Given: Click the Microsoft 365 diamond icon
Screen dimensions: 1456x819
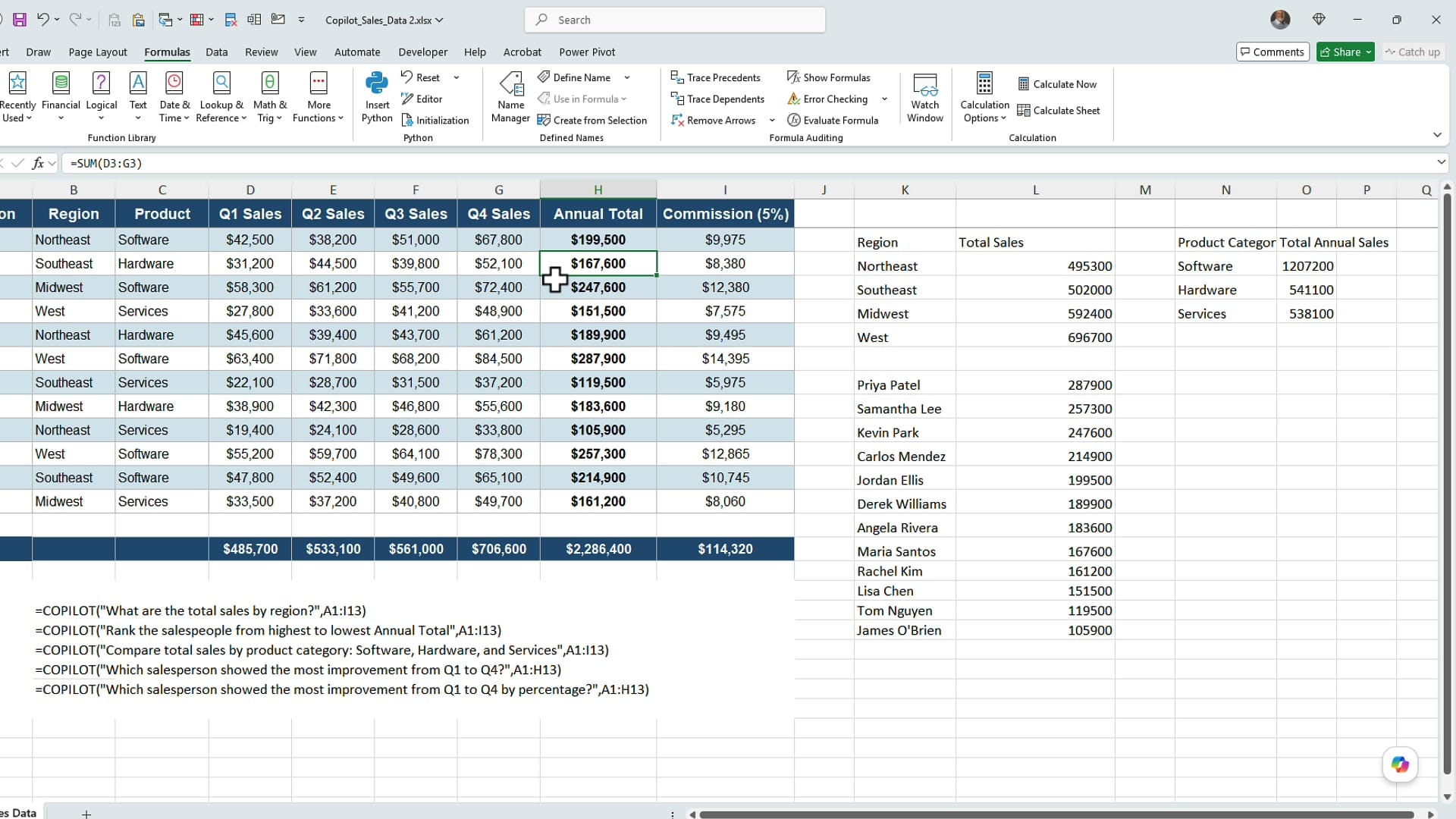Looking at the screenshot, I should (x=1319, y=20).
